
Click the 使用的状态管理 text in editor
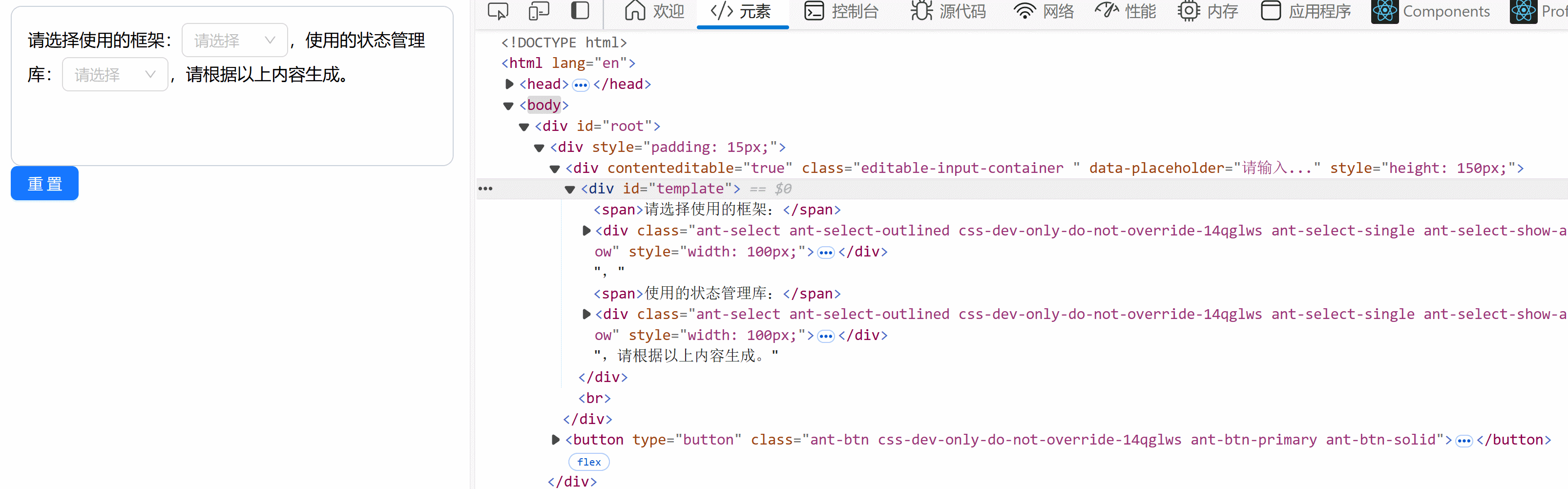coord(365,40)
